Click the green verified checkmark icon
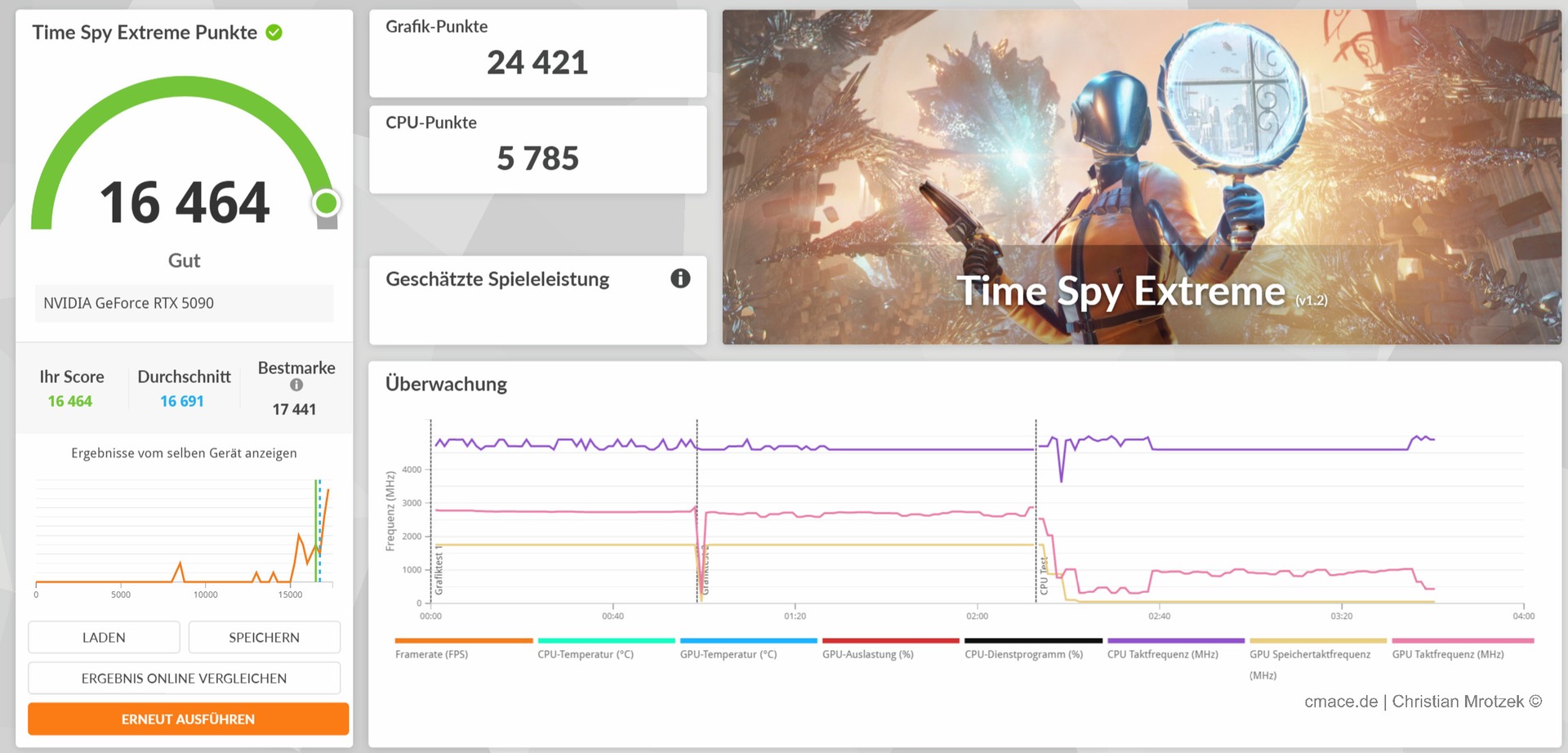 click(x=274, y=33)
